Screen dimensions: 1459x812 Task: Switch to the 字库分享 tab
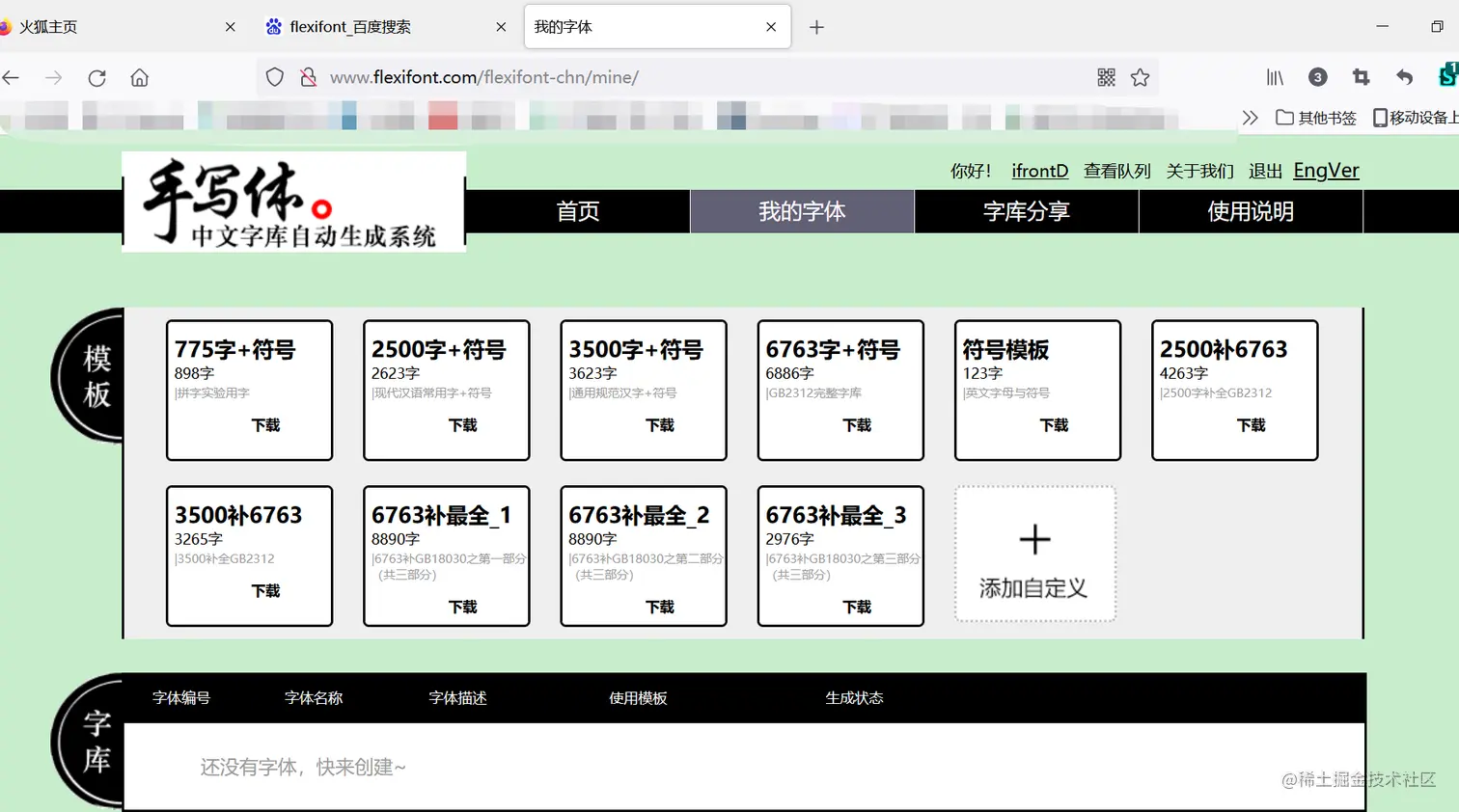[x=1026, y=211]
